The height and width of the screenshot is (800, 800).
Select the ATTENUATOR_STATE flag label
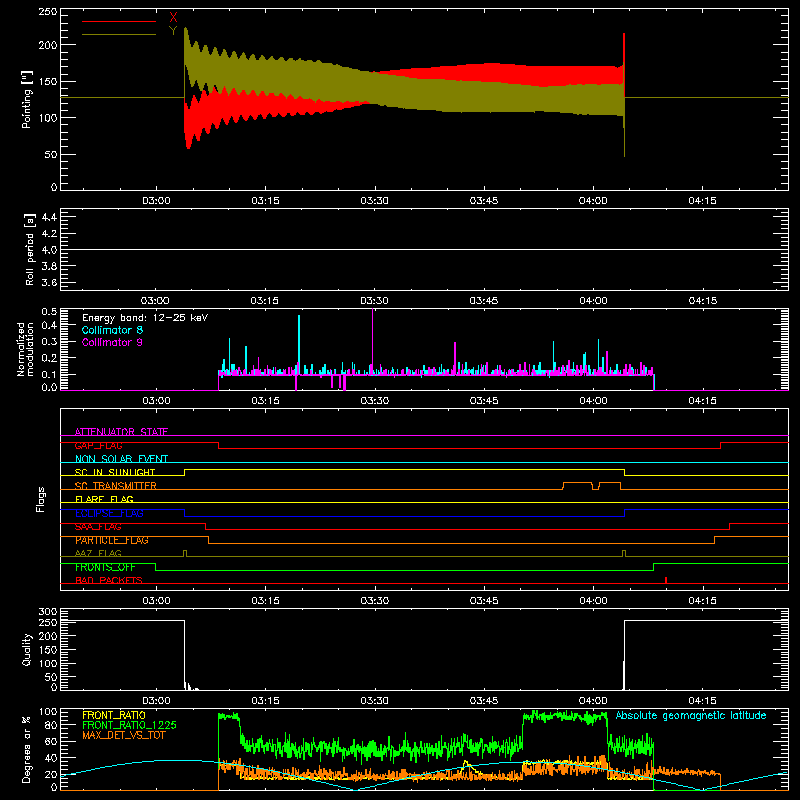121,432
